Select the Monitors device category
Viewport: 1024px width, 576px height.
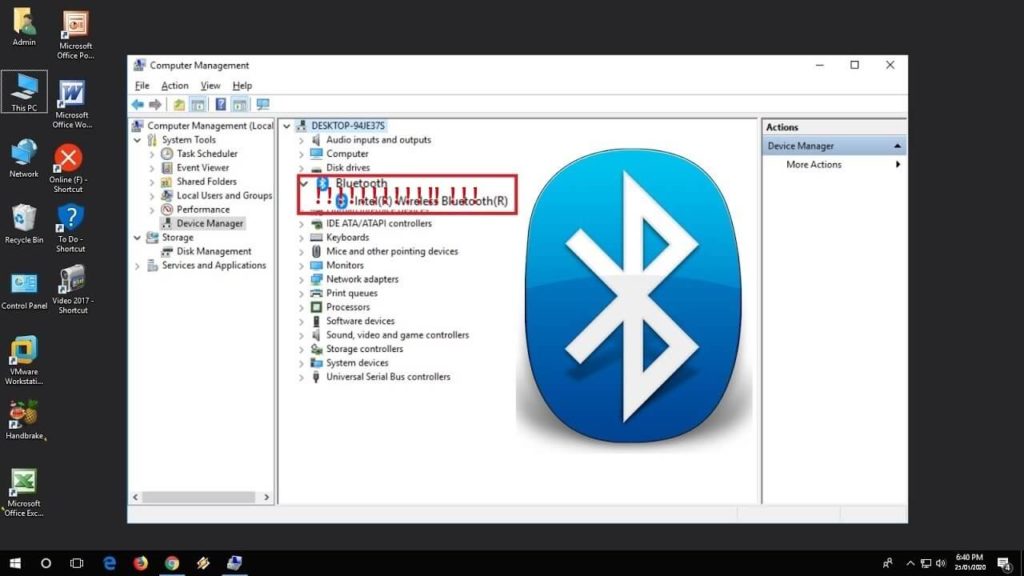tap(345, 265)
